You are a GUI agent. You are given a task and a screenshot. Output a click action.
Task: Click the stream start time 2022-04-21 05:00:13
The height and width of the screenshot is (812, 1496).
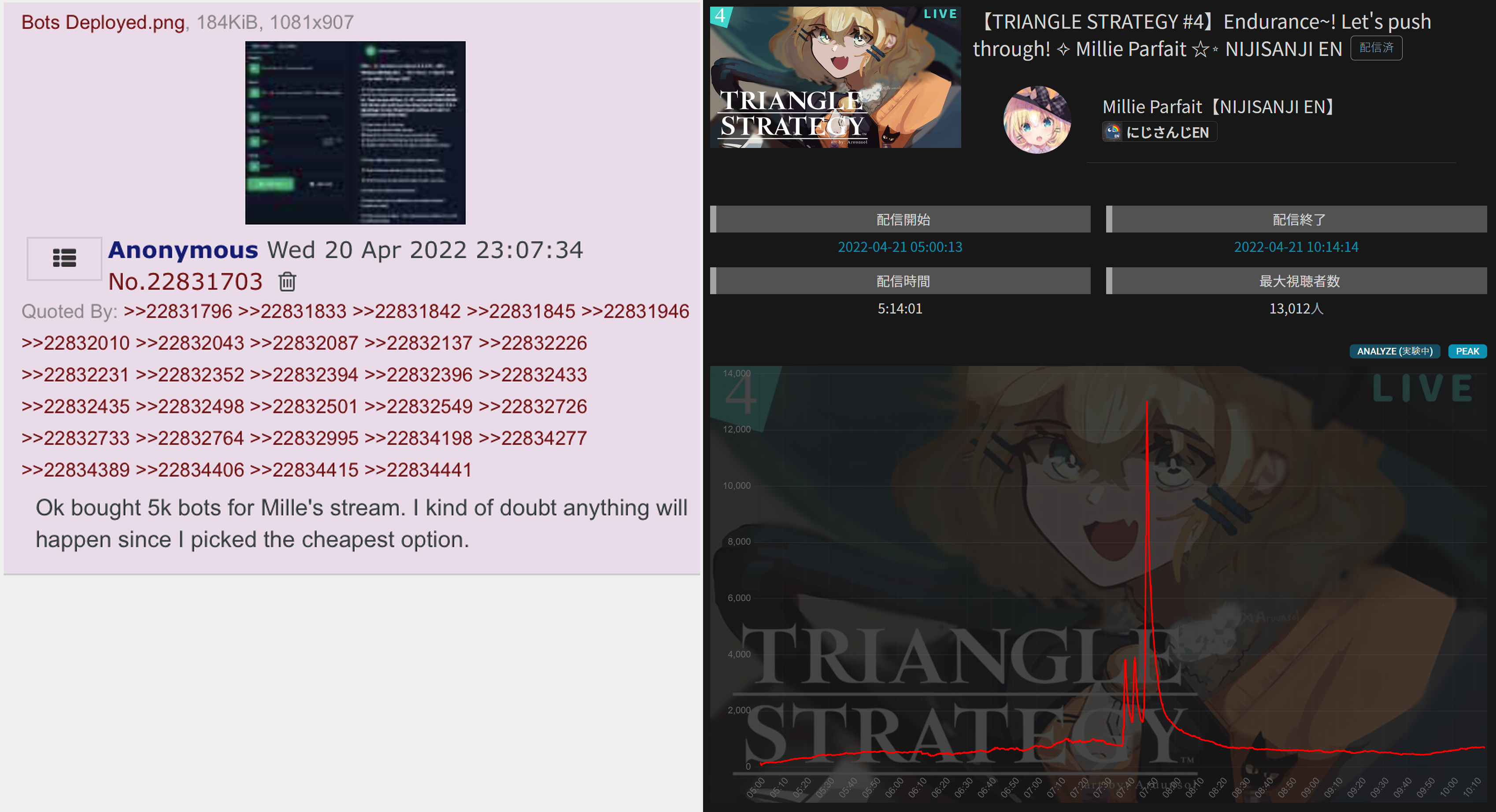[900, 247]
